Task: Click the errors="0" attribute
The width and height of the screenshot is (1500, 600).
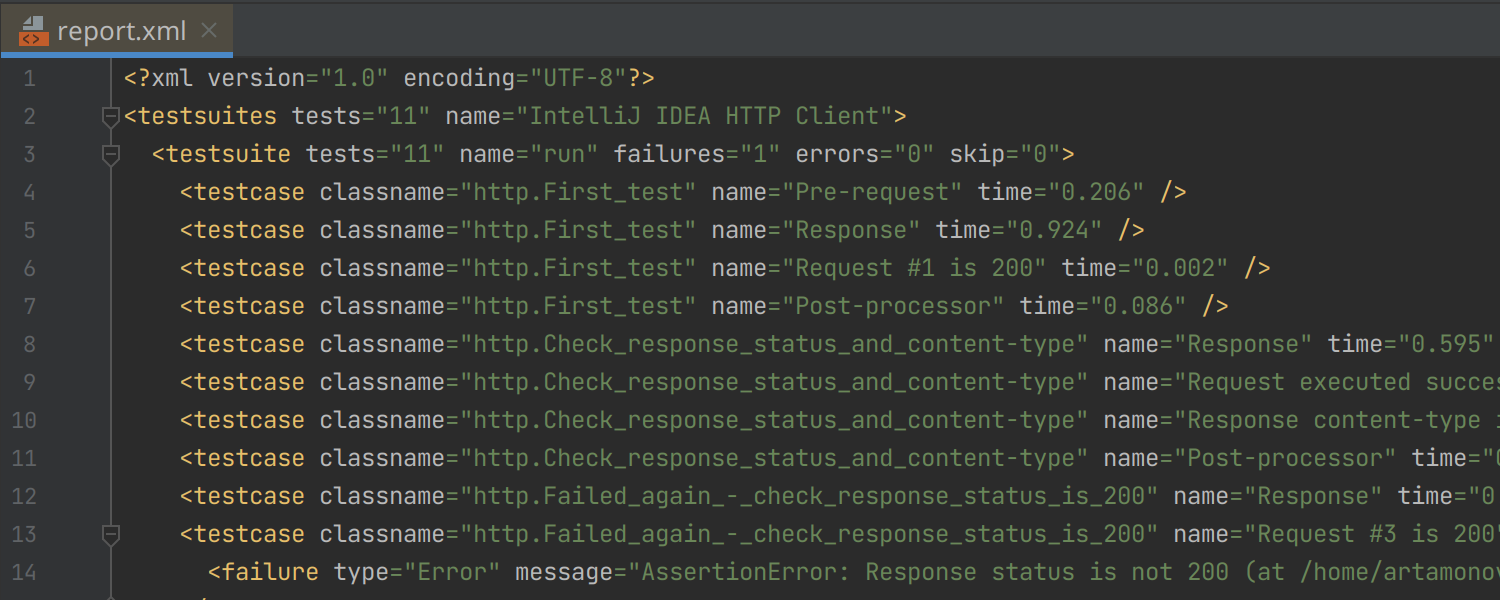Action: pos(865,155)
